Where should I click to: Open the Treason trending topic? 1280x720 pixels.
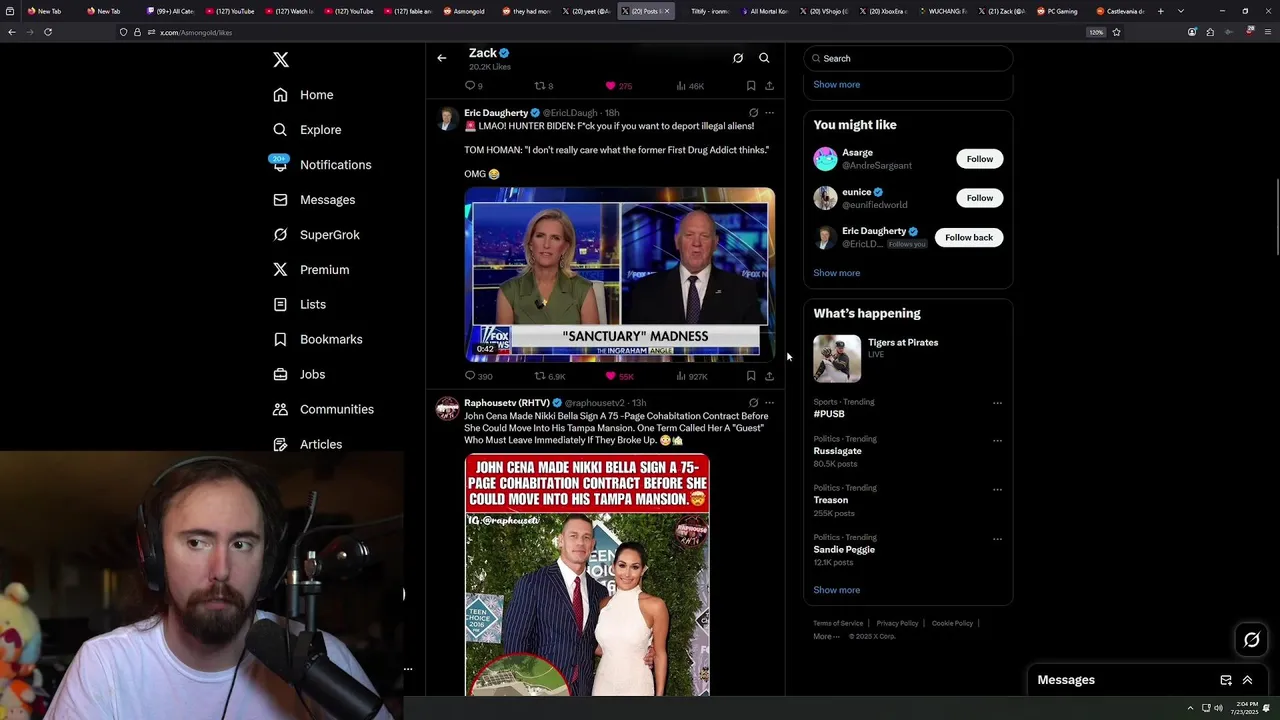pos(830,500)
